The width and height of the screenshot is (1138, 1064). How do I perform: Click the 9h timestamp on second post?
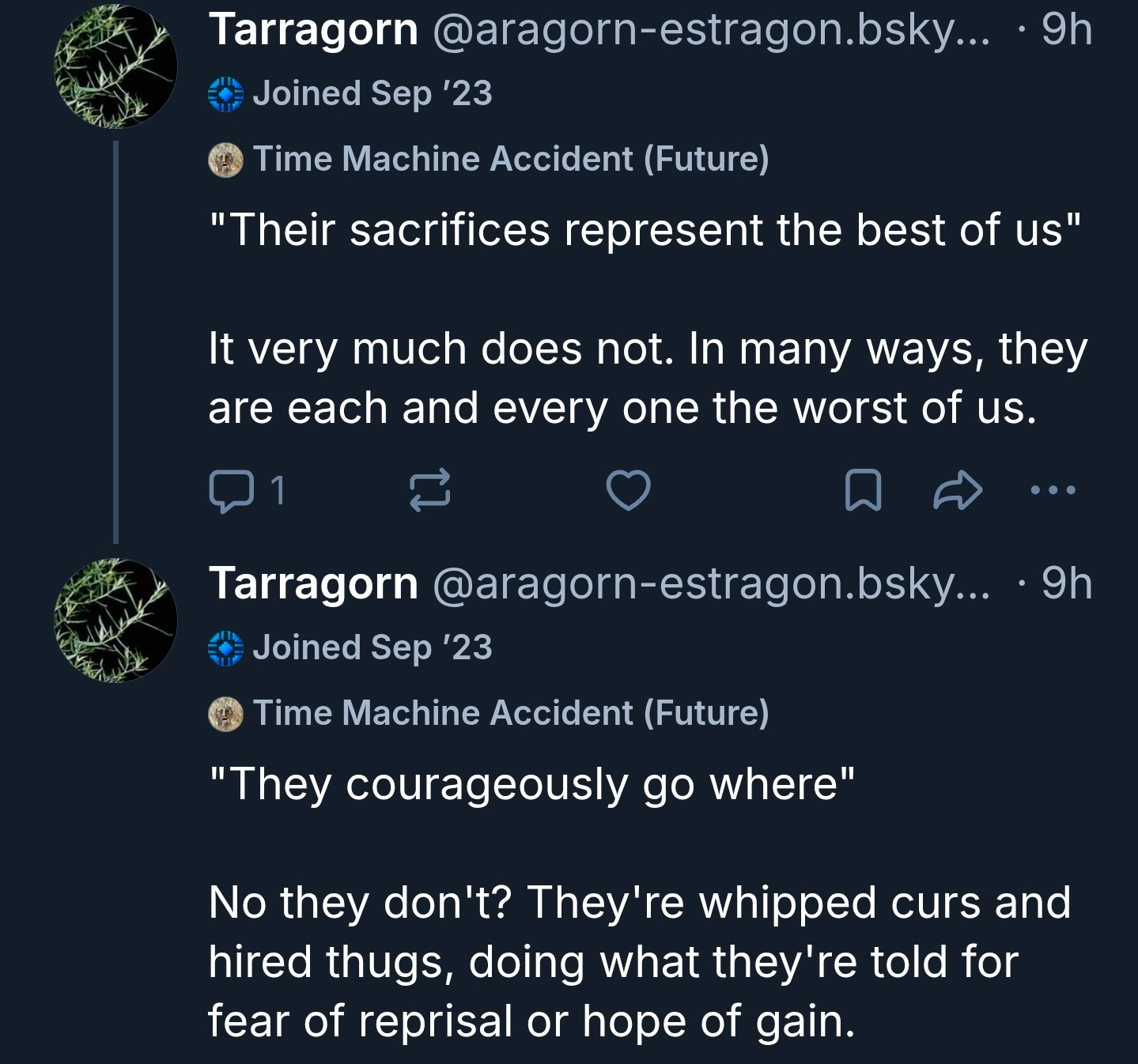click(1067, 584)
